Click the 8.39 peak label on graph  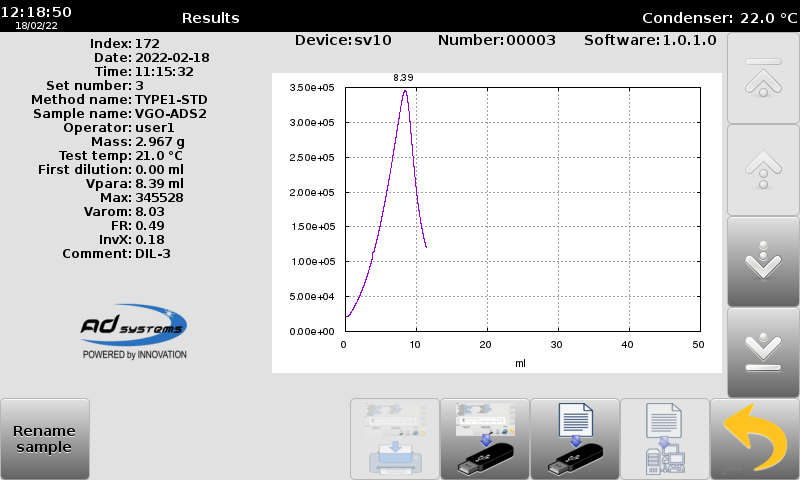[x=403, y=77]
